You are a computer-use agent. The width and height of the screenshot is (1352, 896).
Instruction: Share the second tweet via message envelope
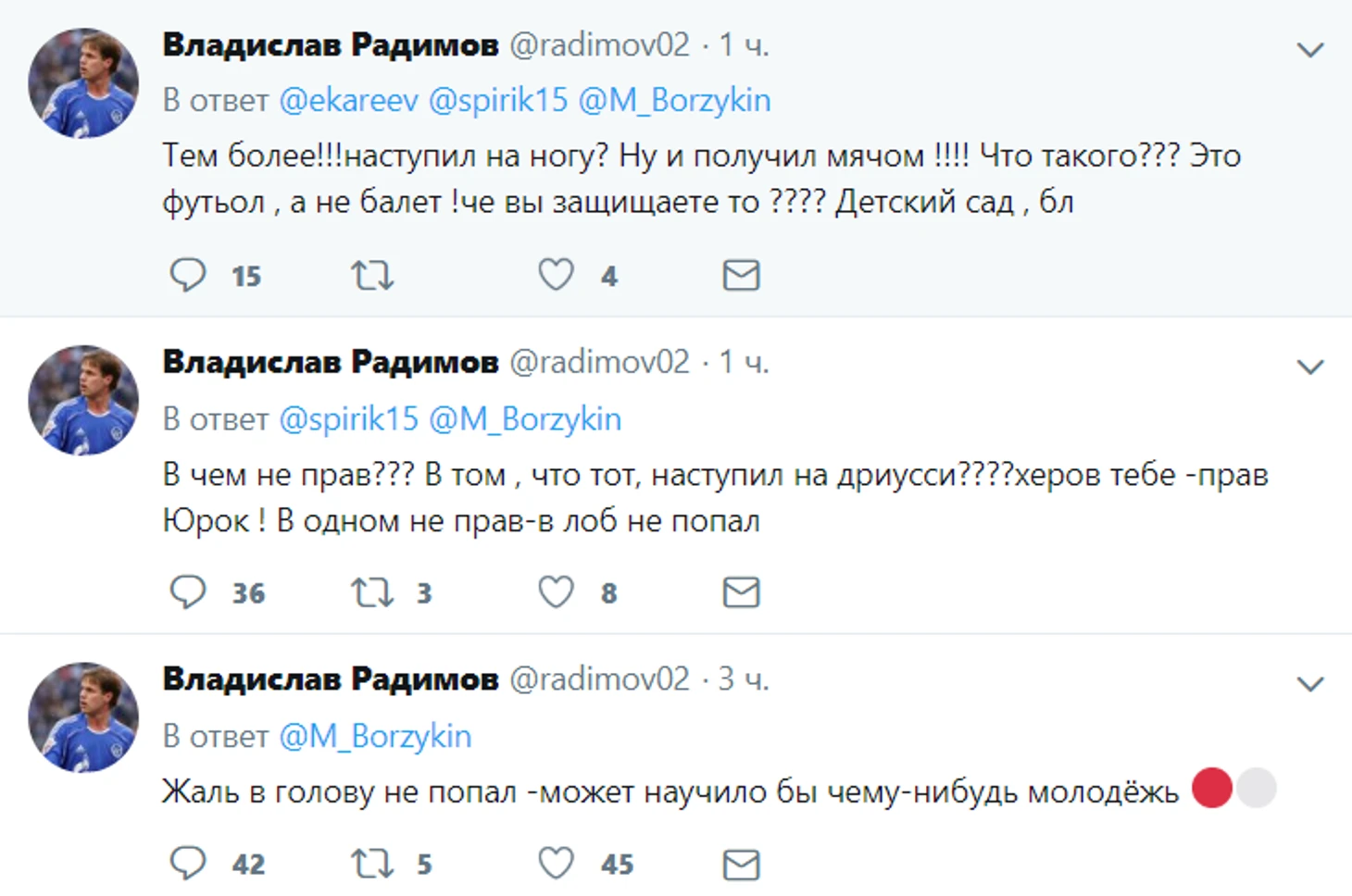click(x=741, y=592)
